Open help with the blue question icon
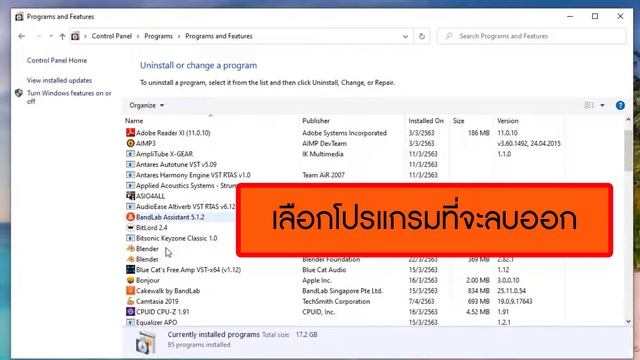Image resolution: width=640 pixels, height=360 pixels. coord(620,105)
